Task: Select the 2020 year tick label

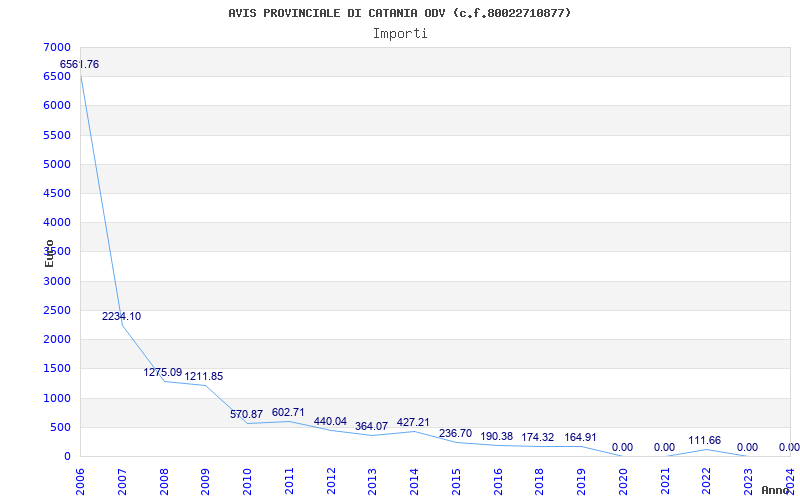Action: pos(622,482)
